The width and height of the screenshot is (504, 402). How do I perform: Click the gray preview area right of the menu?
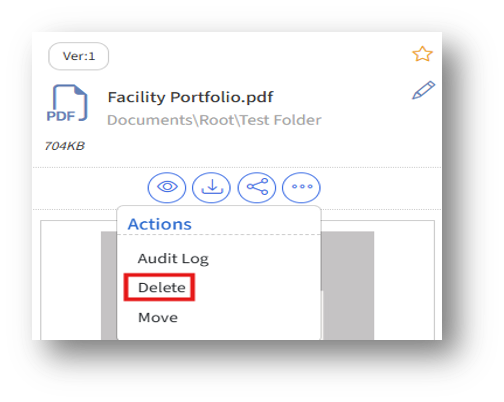[348, 285]
